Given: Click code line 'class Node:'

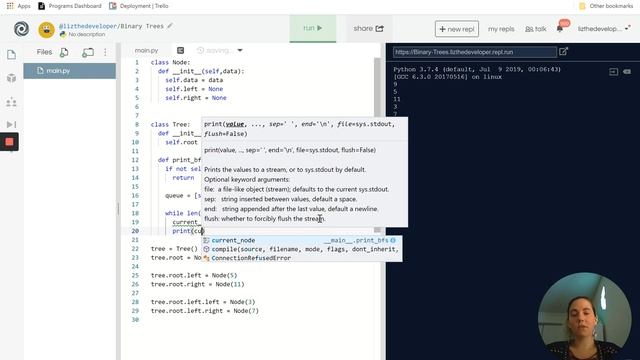Looking at the screenshot, I should [x=170, y=62].
